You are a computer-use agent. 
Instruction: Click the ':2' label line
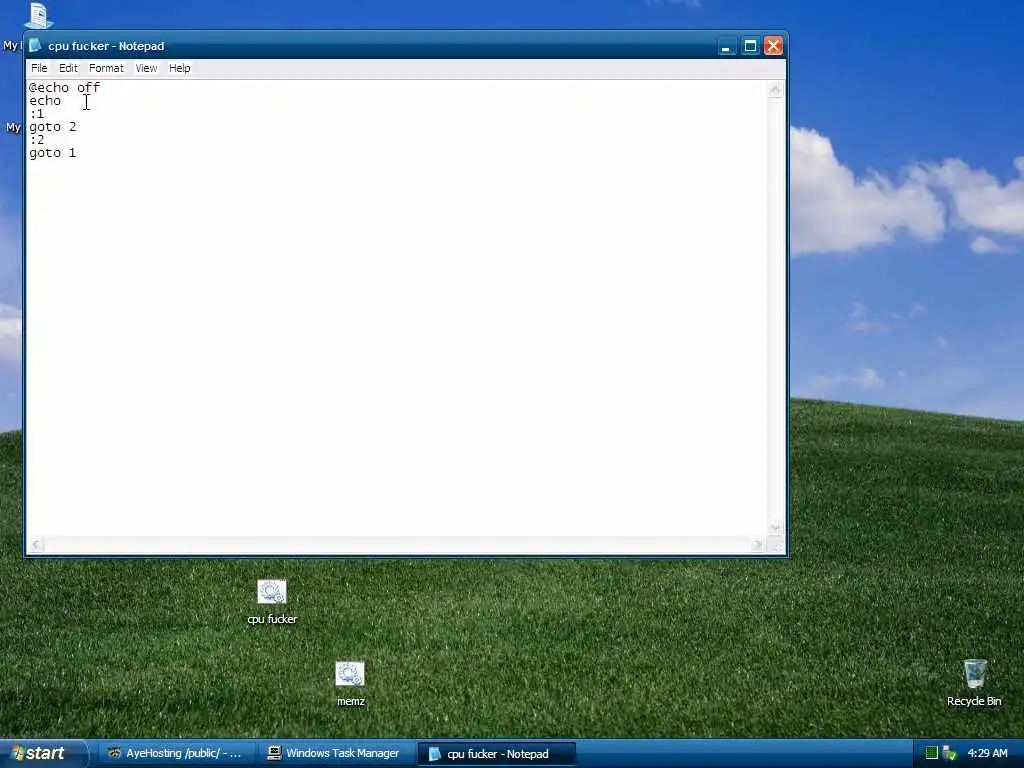[x=37, y=140]
